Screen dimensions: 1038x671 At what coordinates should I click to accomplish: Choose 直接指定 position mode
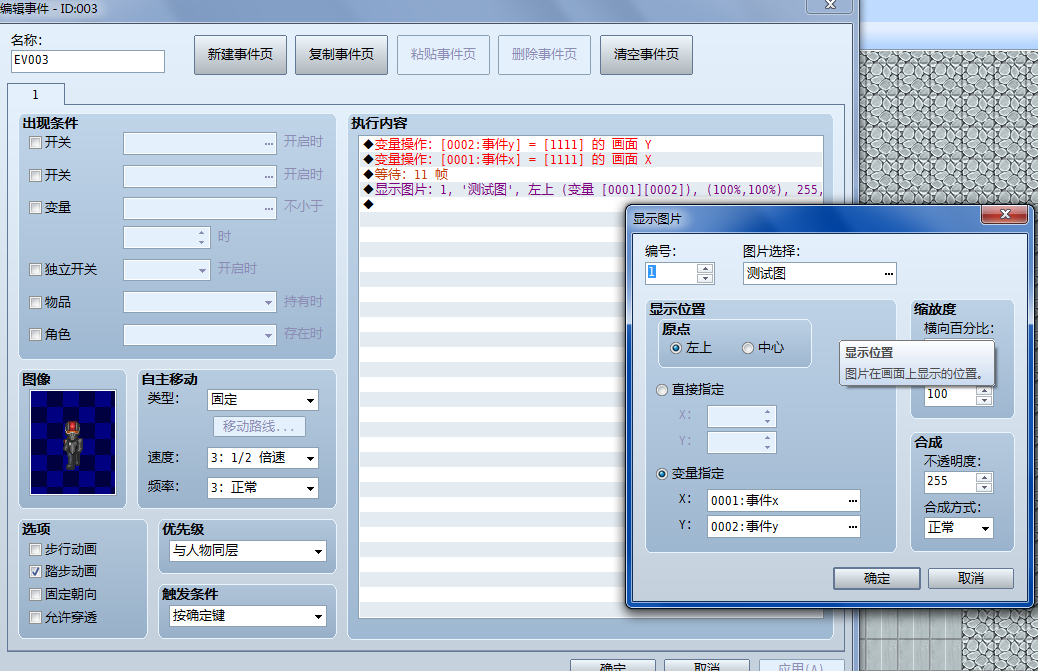click(x=662, y=390)
